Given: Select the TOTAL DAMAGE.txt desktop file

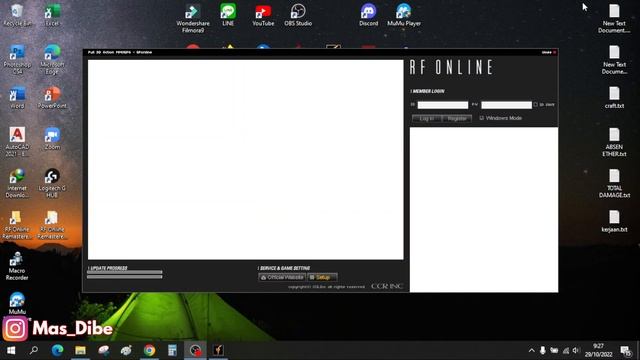Looking at the screenshot, I should click(614, 183).
